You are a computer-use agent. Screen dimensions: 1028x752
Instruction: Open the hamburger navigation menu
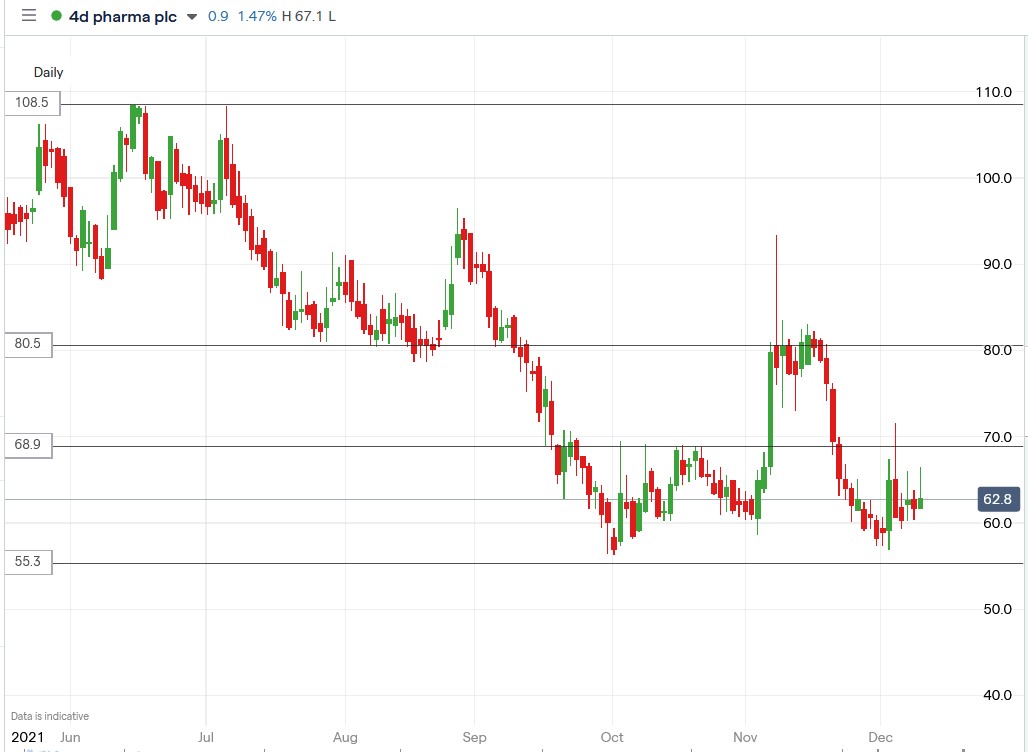tap(27, 16)
